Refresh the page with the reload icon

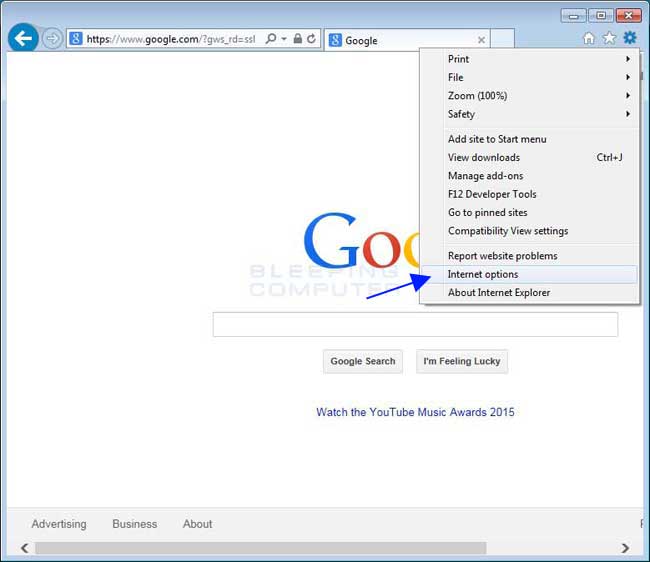point(311,40)
